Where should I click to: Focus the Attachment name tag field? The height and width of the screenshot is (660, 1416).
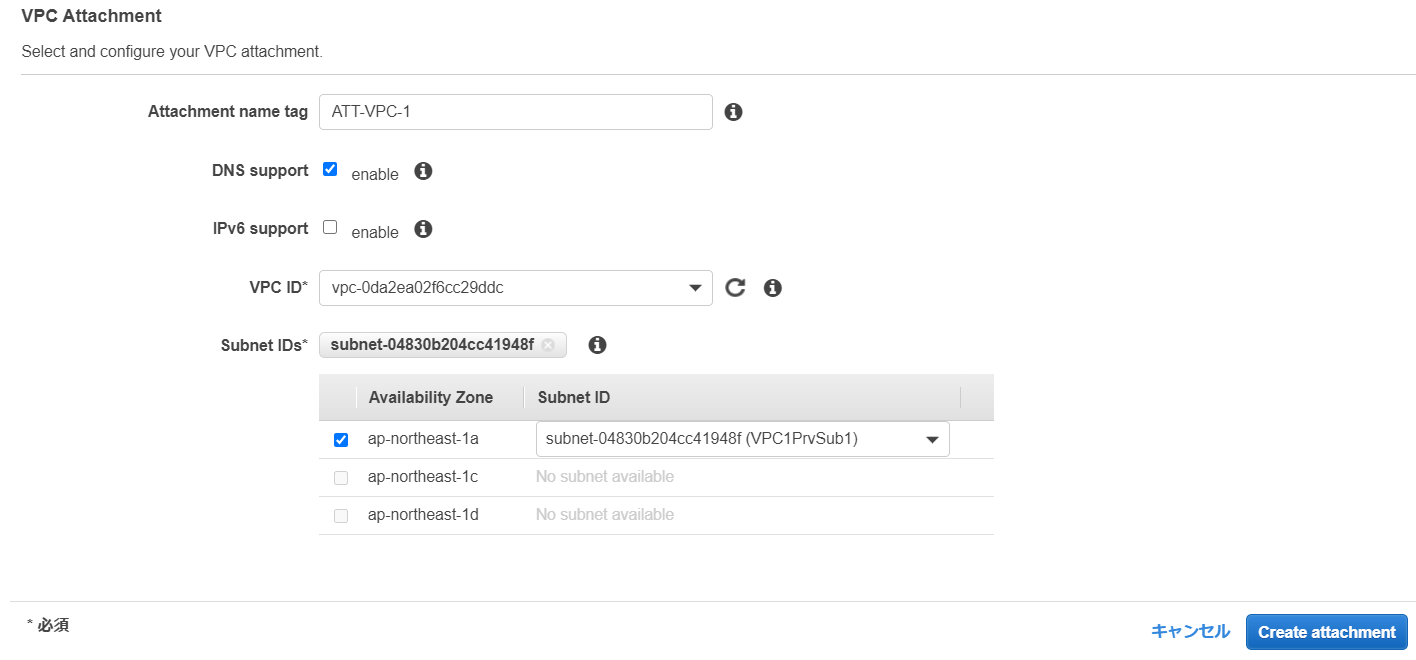click(x=515, y=112)
